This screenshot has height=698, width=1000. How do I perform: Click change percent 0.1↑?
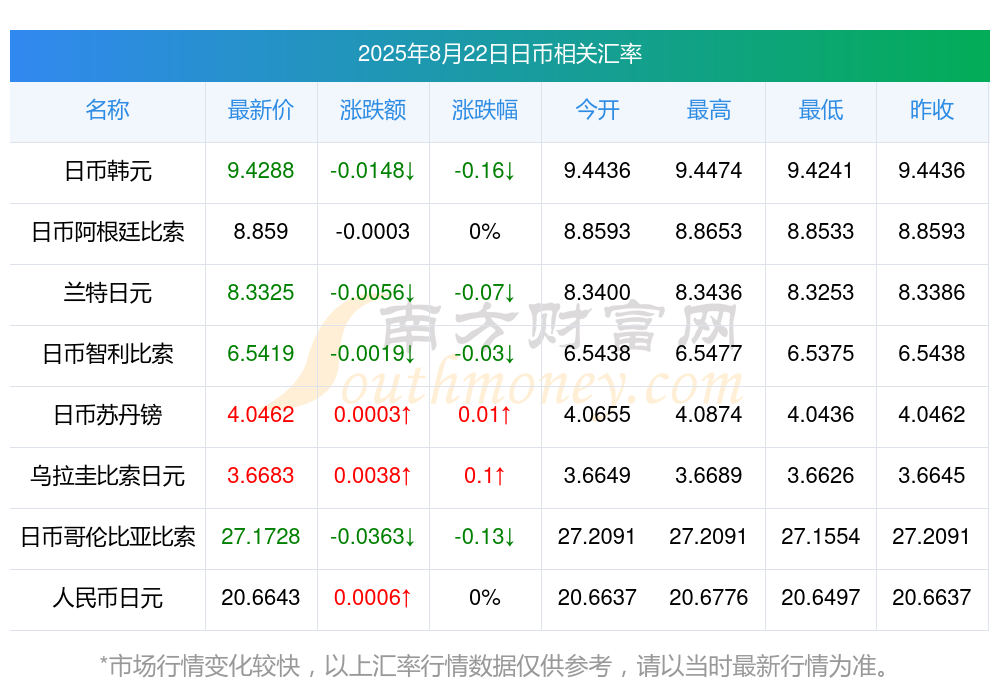pyautogui.click(x=485, y=475)
